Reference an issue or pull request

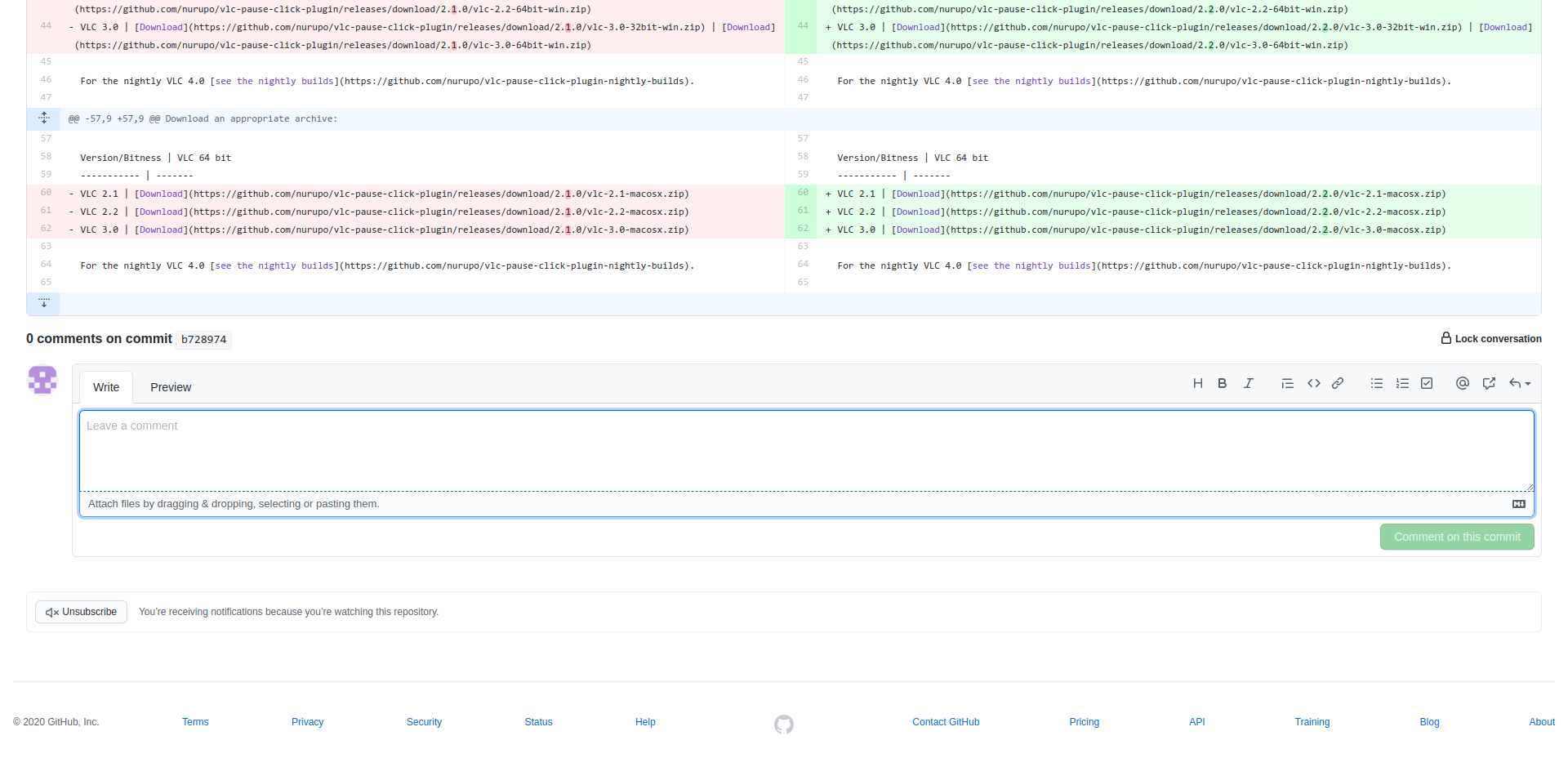pos(1489,383)
